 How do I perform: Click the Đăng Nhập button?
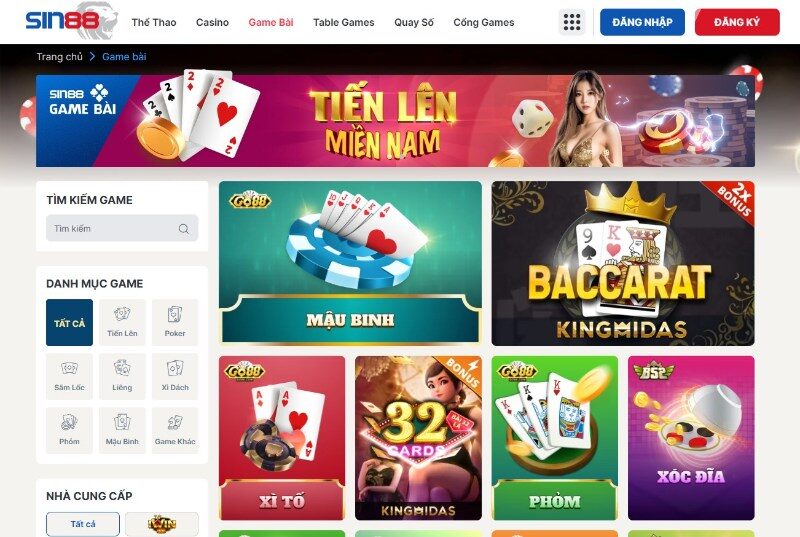click(x=642, y=22)
